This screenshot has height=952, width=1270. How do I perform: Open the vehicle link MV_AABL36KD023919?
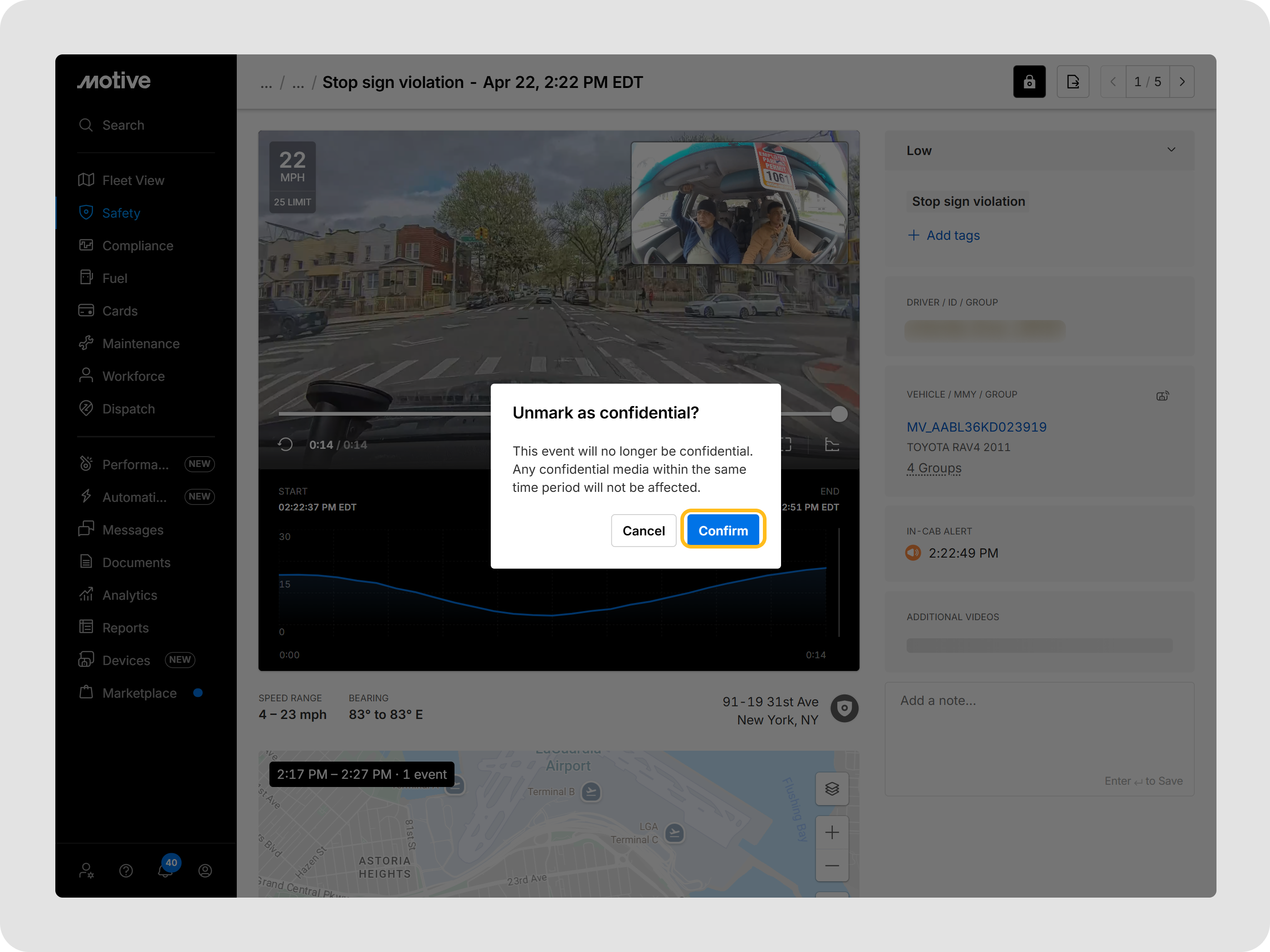[976, 427]
